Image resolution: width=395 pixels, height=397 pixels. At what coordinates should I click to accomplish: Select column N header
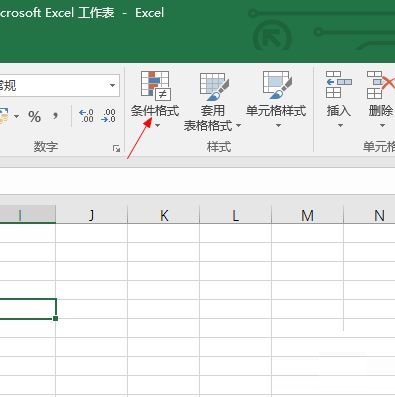tap(369, 215)
